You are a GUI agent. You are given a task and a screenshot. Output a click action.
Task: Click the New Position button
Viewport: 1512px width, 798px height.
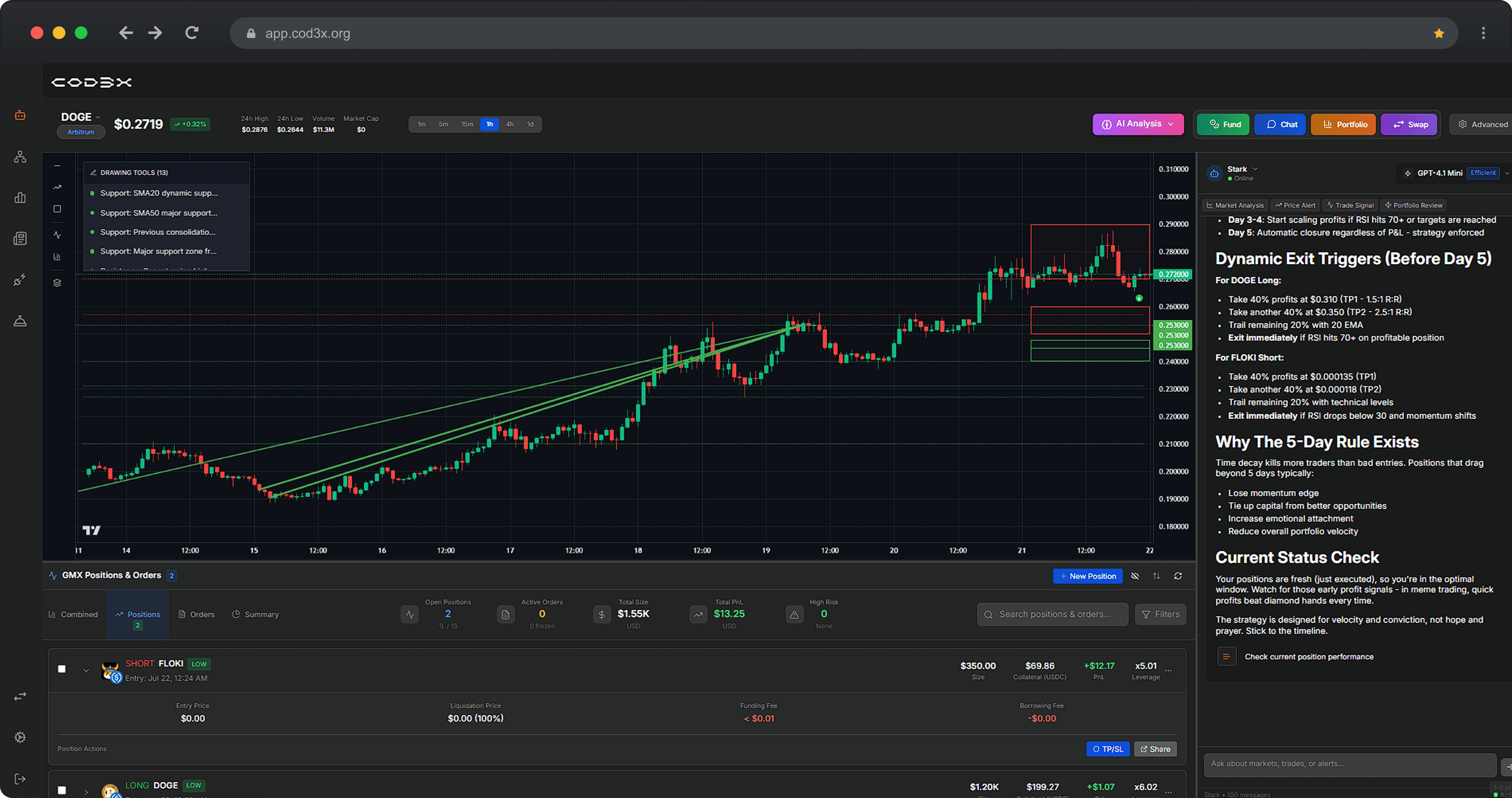tap(1087, 576)
